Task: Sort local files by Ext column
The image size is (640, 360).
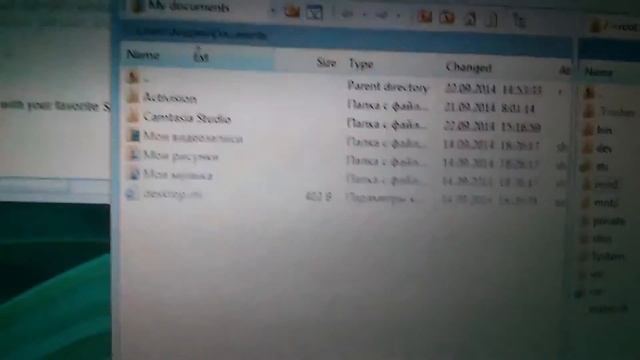Action: tap(201, 57)
